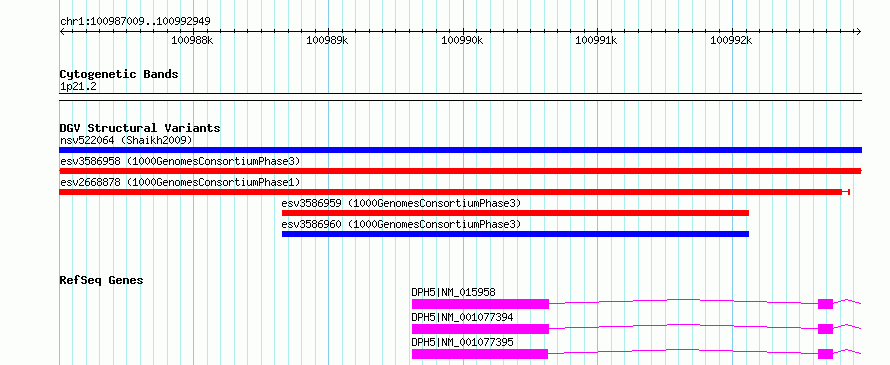The height and width of the screenshot is (365, 890).
Task: Select the 1p21.2 band label
Action: (79, 87)
